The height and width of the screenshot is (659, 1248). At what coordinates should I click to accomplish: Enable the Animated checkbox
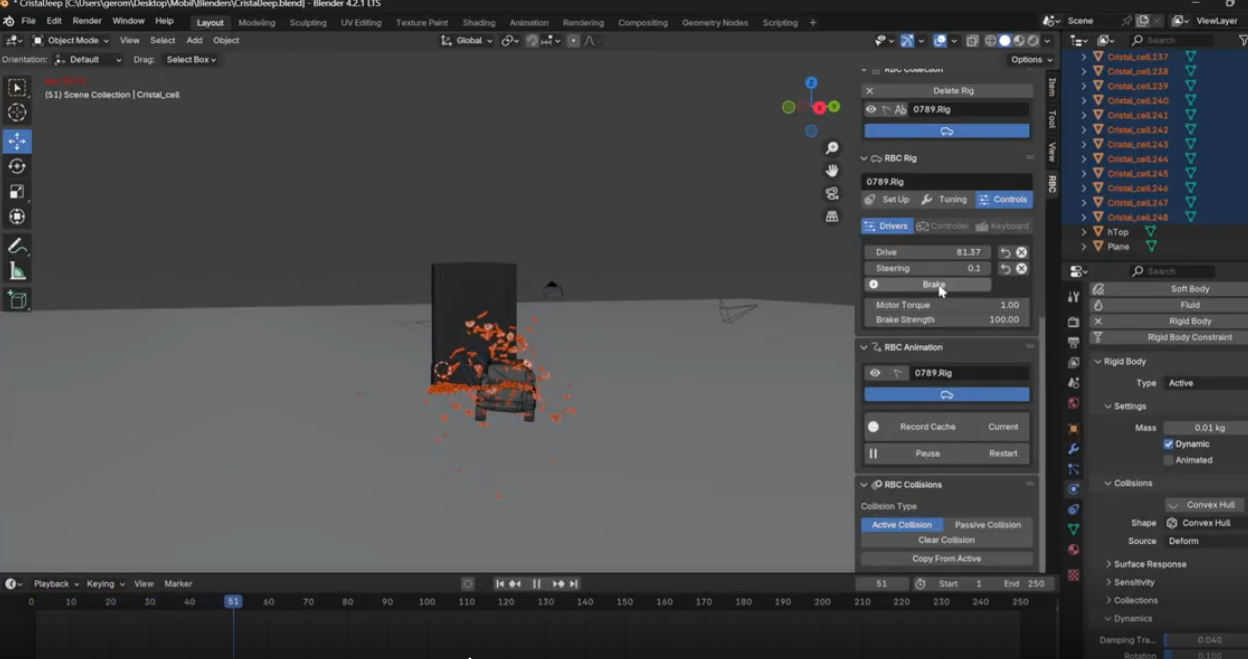coord(1168,460)
